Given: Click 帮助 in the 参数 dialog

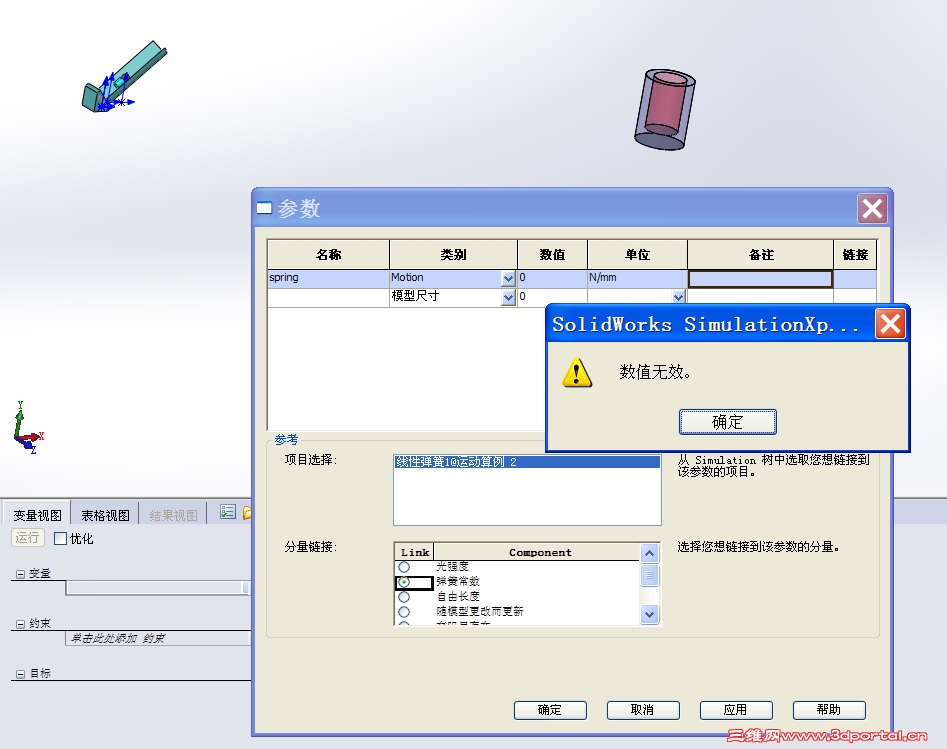Looking at the screenshot, I should pyautogui.click(x=829, y=710).
